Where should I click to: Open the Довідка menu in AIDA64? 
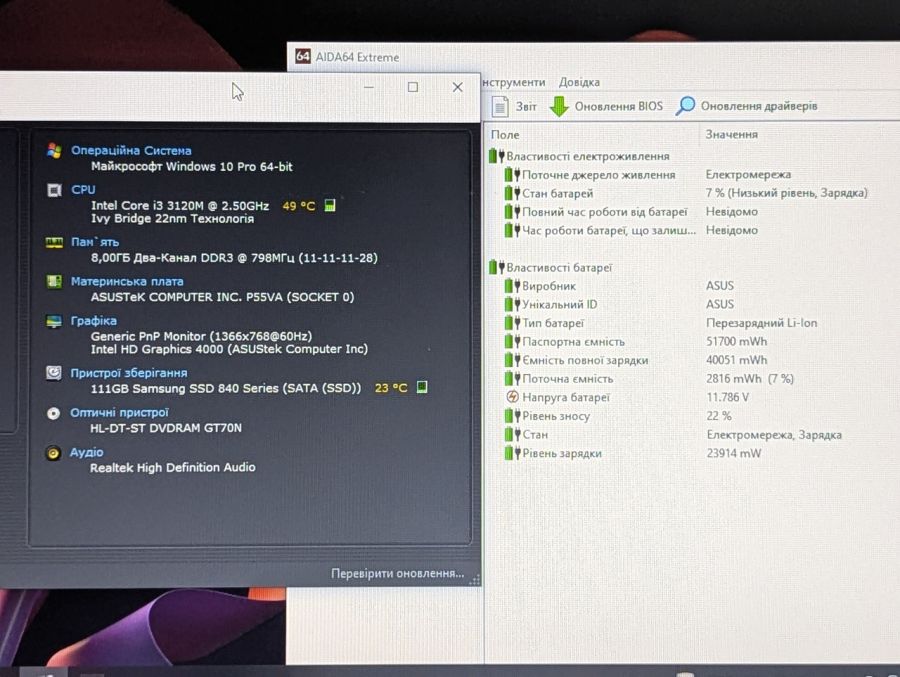pos(579,82)
